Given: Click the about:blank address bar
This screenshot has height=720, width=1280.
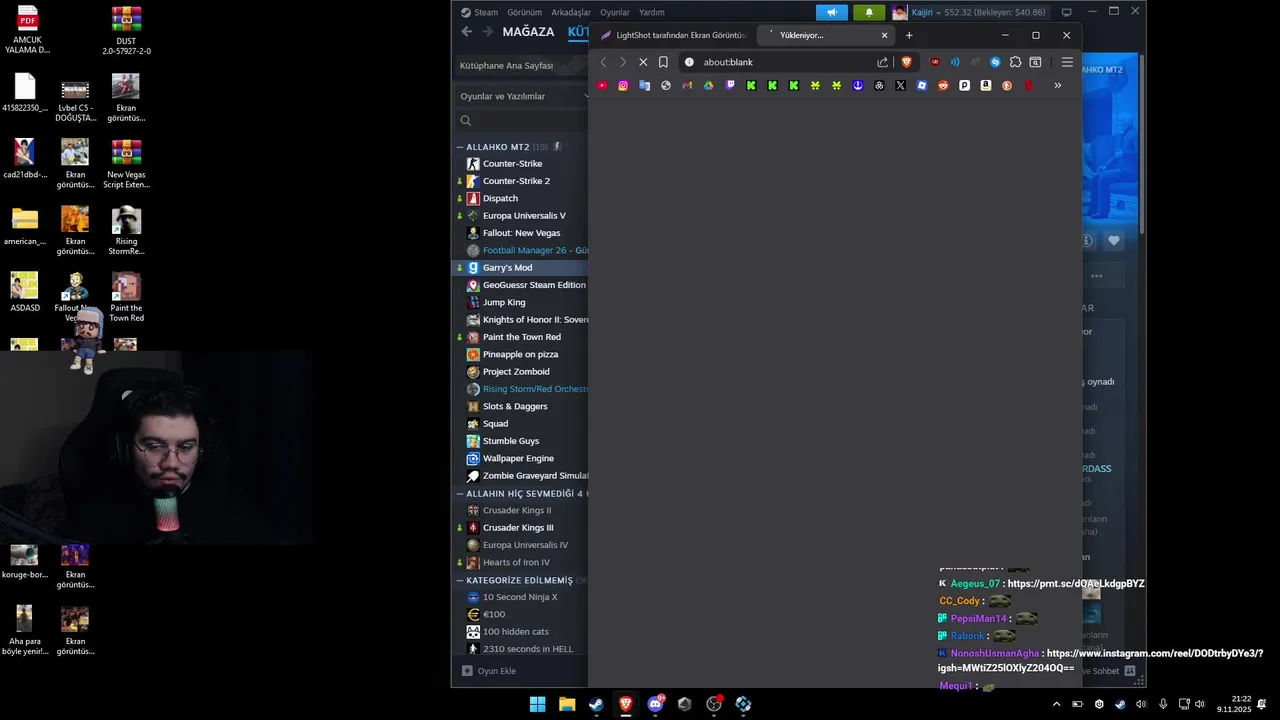Looking at the screenshot, I should pos(780,62).
